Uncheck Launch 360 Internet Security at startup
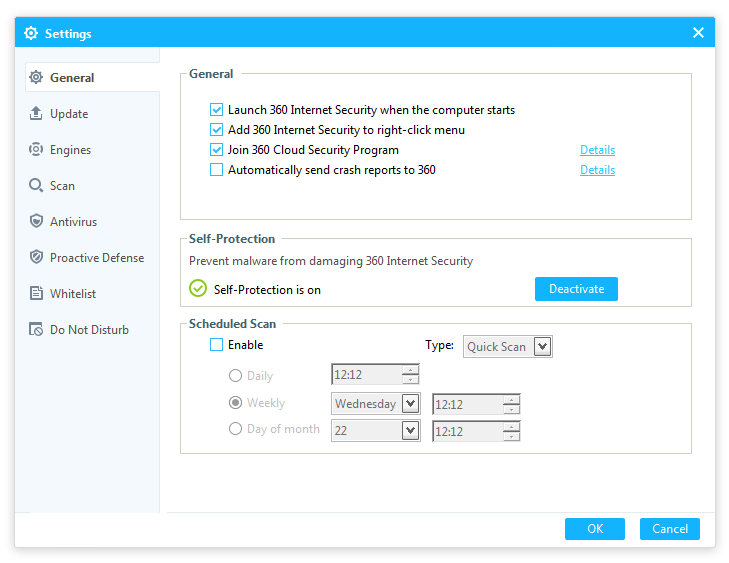Image resolution: width=729 pixels, height=563 pixels. [216, 110]
